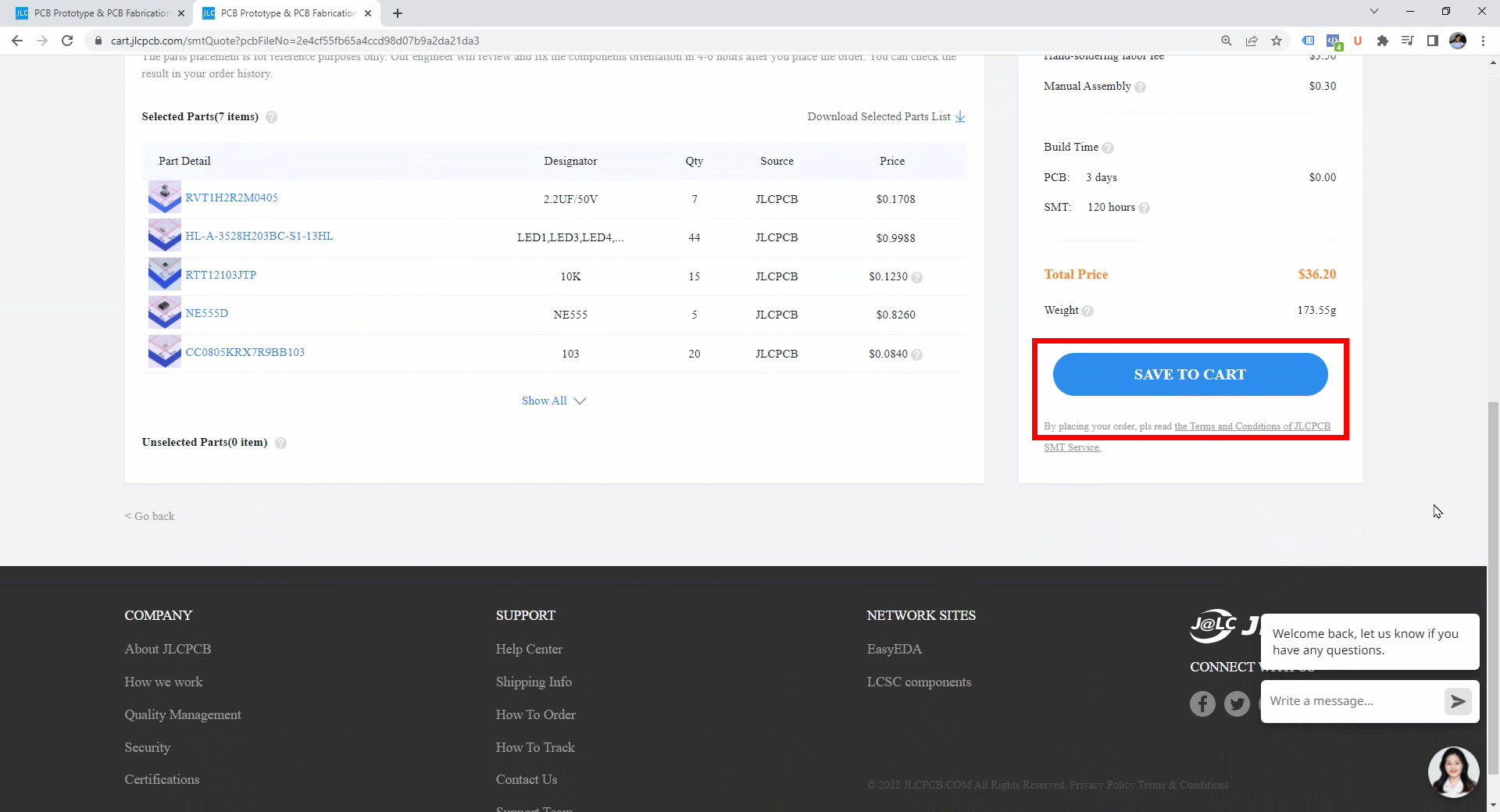
Task: Open blue tag extension icon
Action: pos(1308,41)
